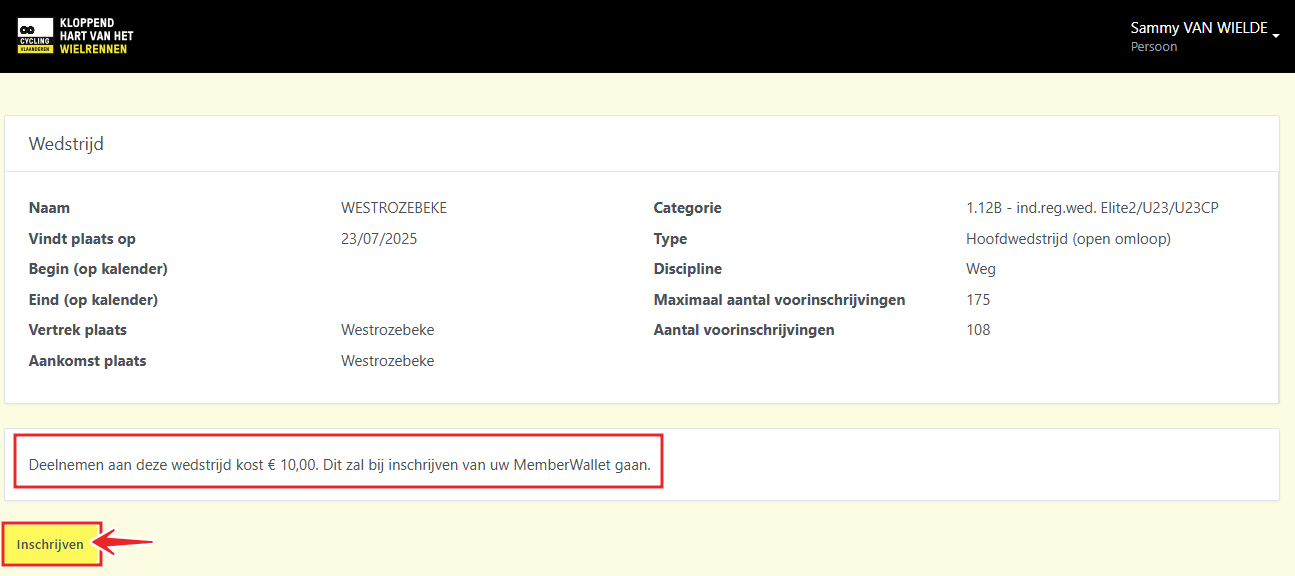
Task: Click the Aankomst plaats label
Action: point(87,361)
